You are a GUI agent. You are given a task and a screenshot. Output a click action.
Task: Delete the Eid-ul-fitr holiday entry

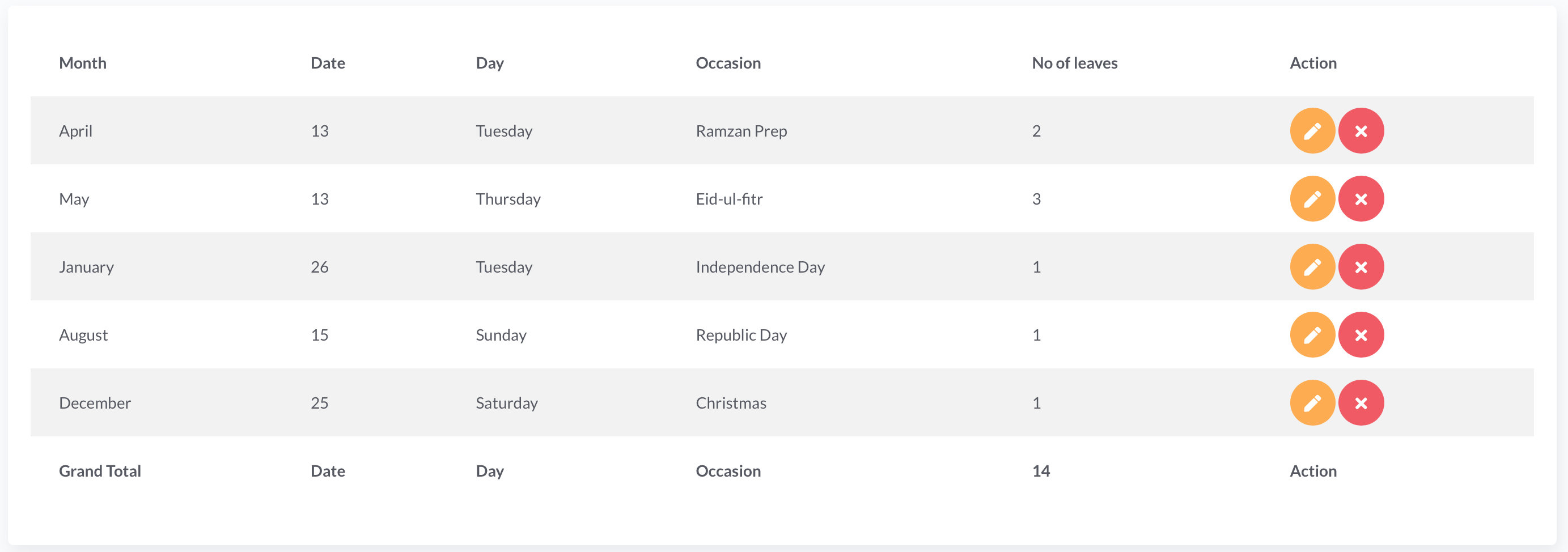tap(1361, 199)
